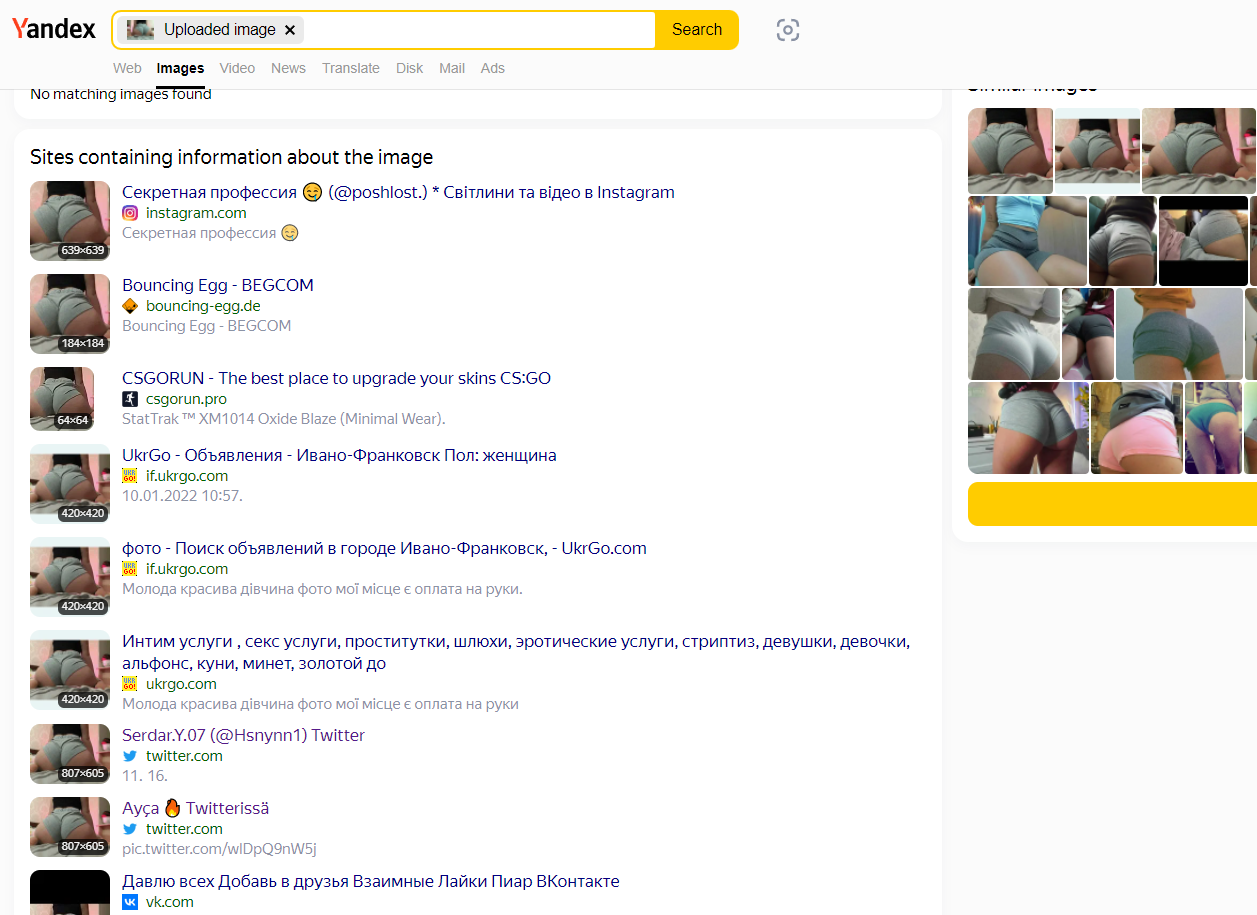Click the Instagram favicon beside instagram.com
Viewport: 1257px width, 915px height.
click(x=130, y=213)
